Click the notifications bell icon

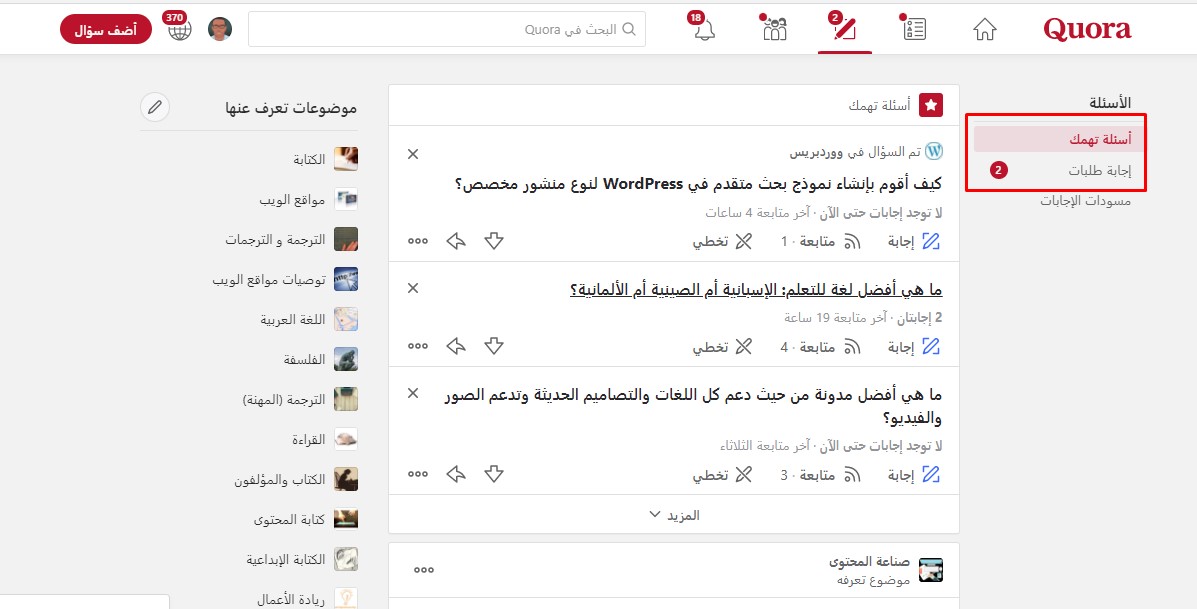tap(705, 30)
